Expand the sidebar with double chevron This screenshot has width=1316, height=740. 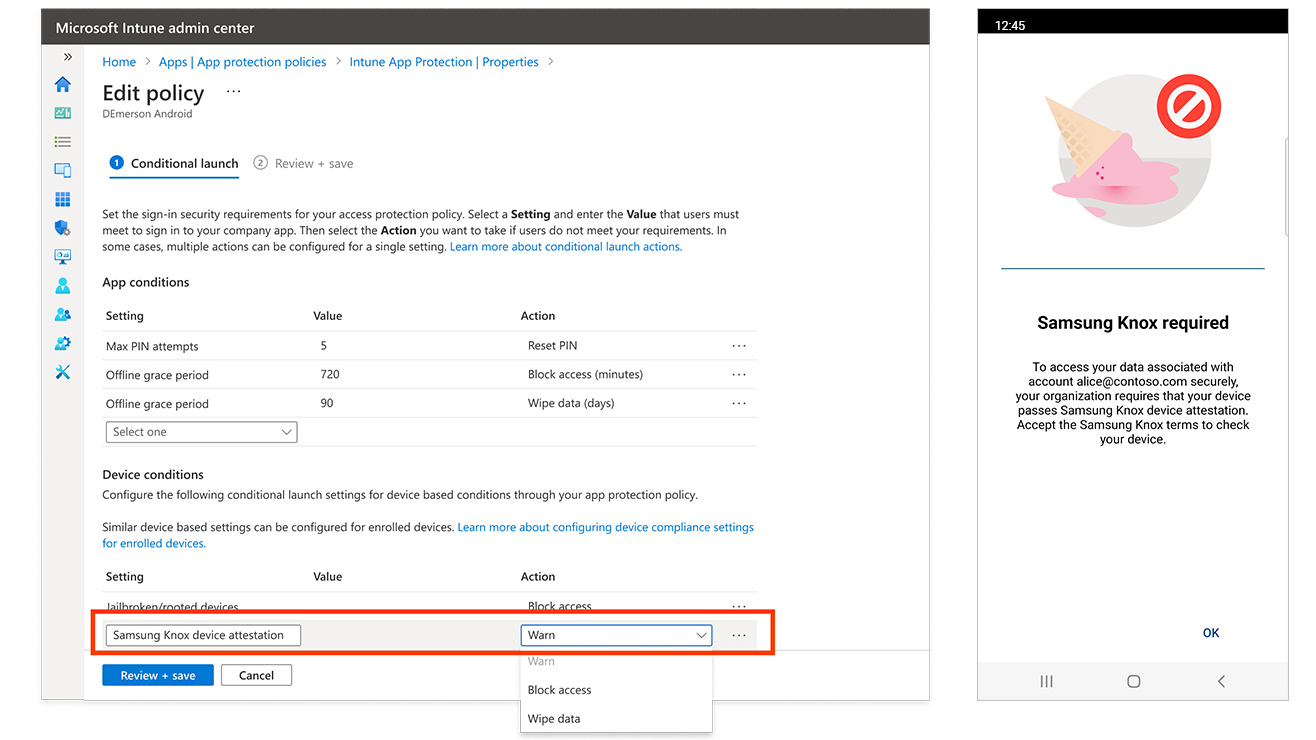tap(68, 57)
